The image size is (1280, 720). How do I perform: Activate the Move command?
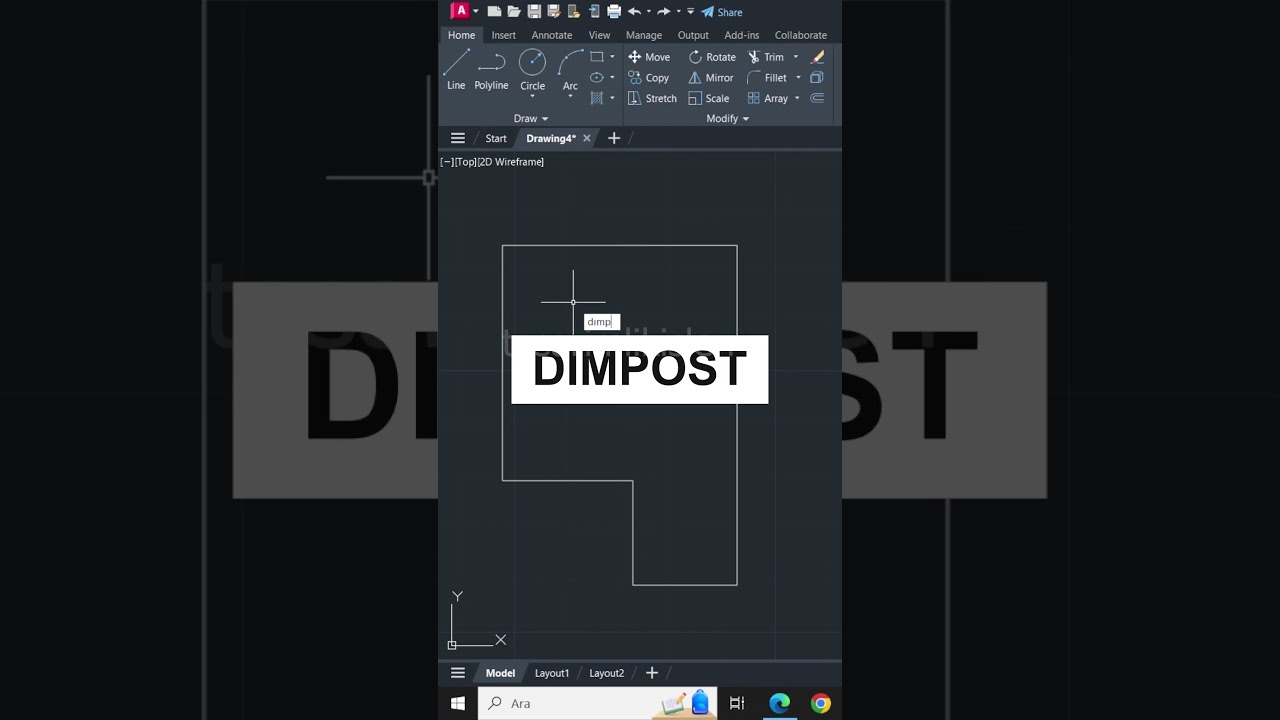(x=649, y=57)
